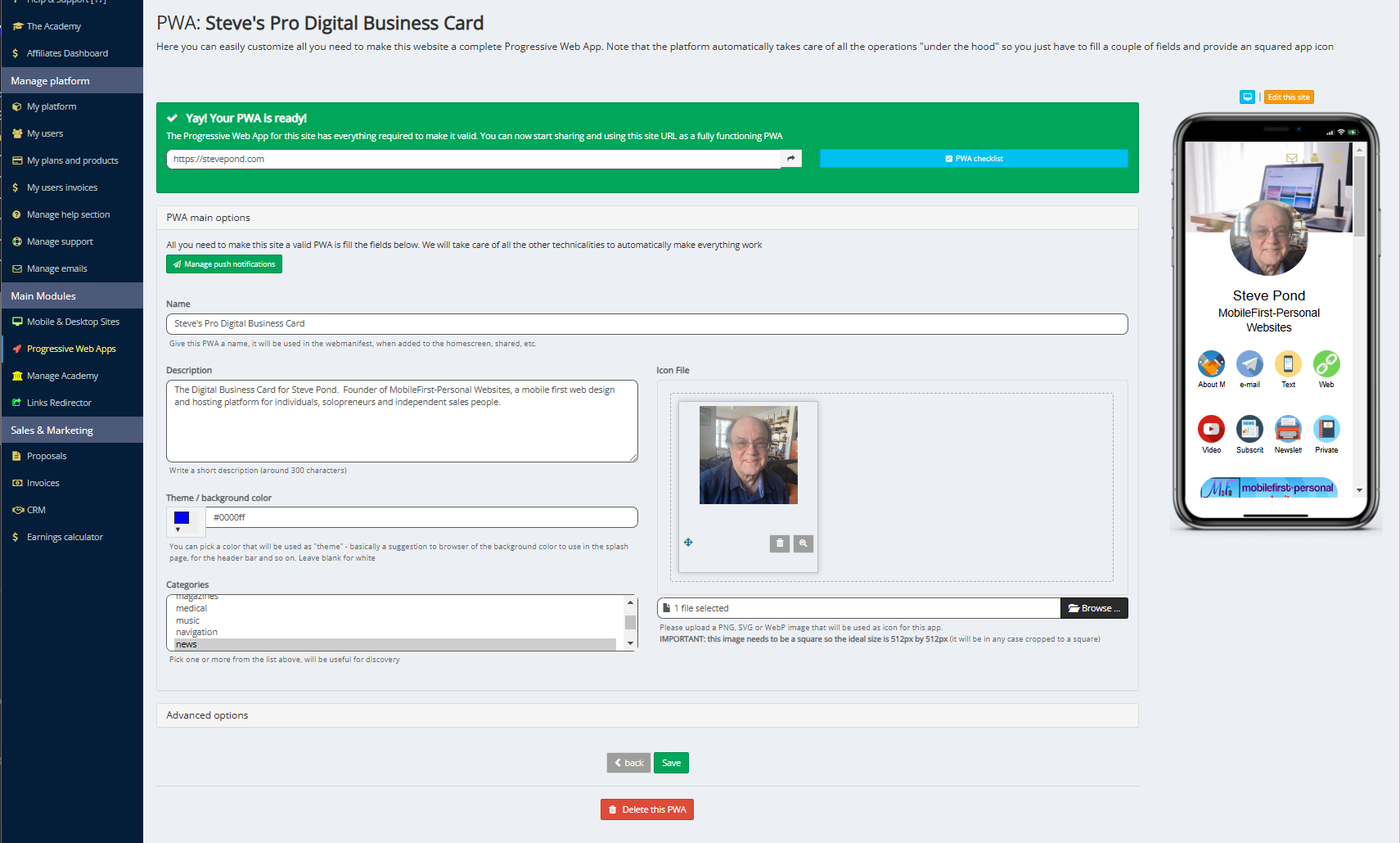Click the move crosshair on the icon preview
The height and width of the screenshot is (843, 1400).
(x=688, y=542)
